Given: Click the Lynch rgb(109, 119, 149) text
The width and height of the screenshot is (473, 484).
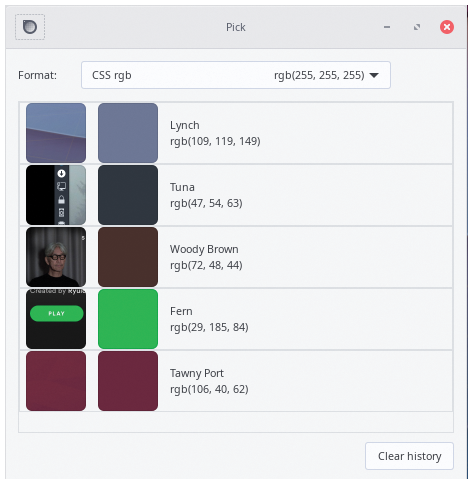Looking at the screenshot, I should click(x=215, y=141).
